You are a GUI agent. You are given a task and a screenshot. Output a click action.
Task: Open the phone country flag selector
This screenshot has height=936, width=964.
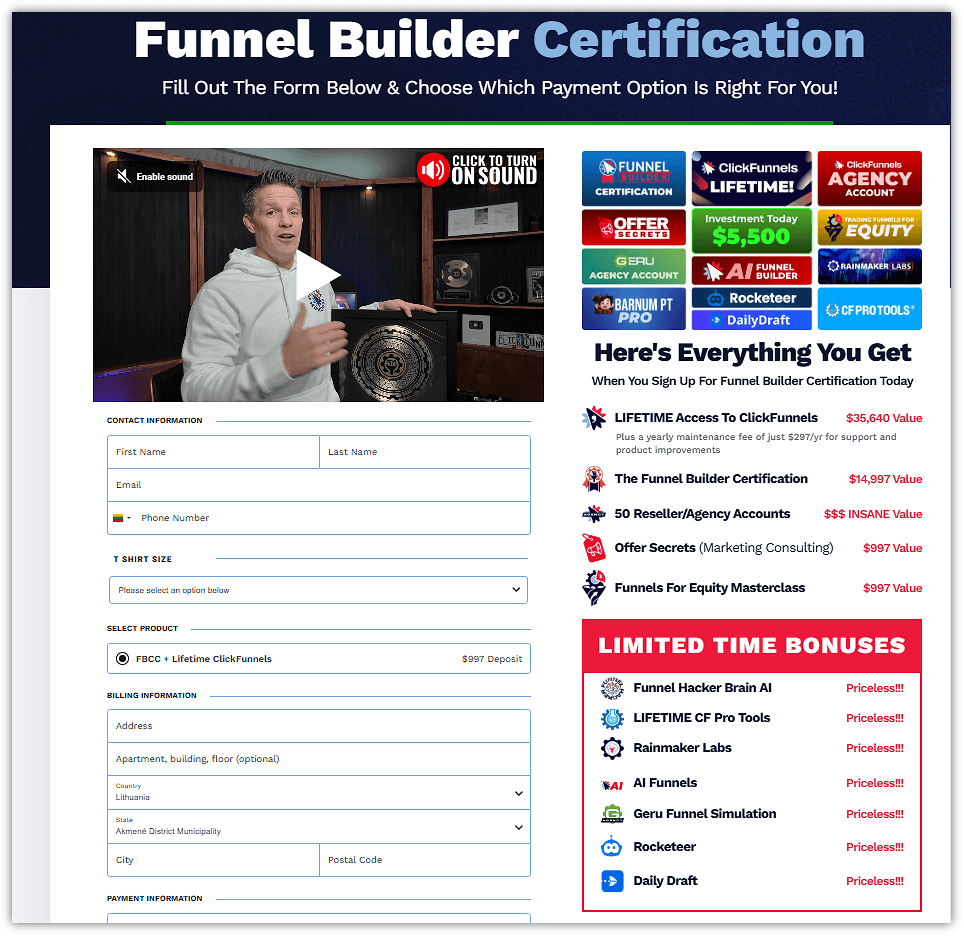click(x=122, y=518)
